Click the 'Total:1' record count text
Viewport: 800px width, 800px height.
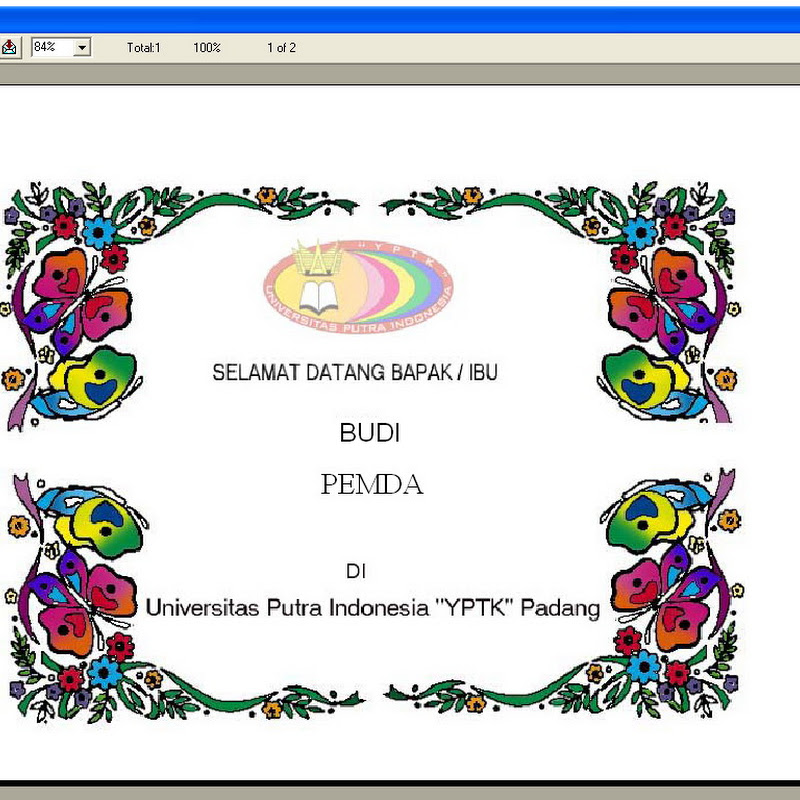[x=143, y=48]
